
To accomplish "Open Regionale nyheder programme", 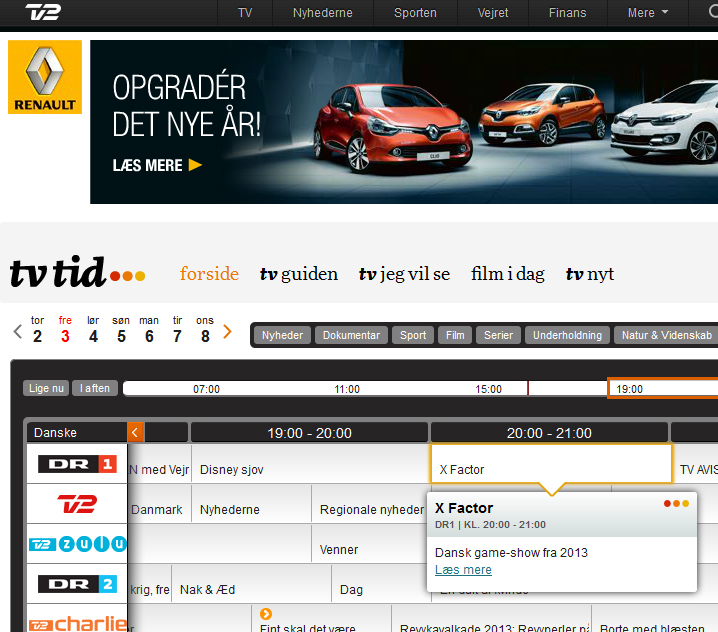I will (x=369, y=504).
